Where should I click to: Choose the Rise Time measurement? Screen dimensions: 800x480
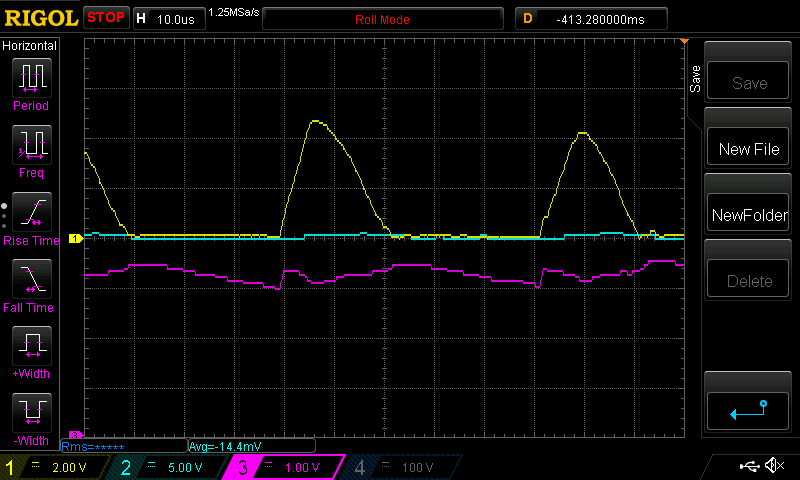[x=30, y=213]
